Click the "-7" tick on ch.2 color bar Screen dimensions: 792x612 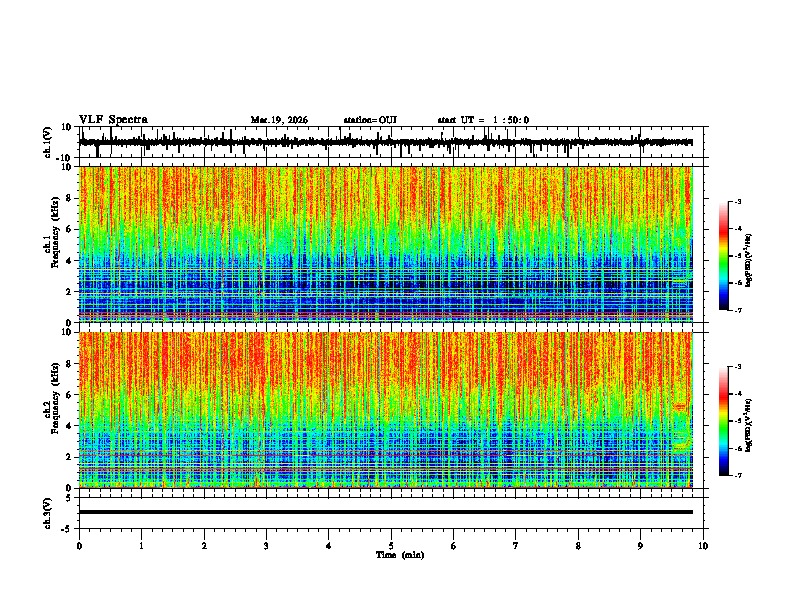[x=738, y=475]
